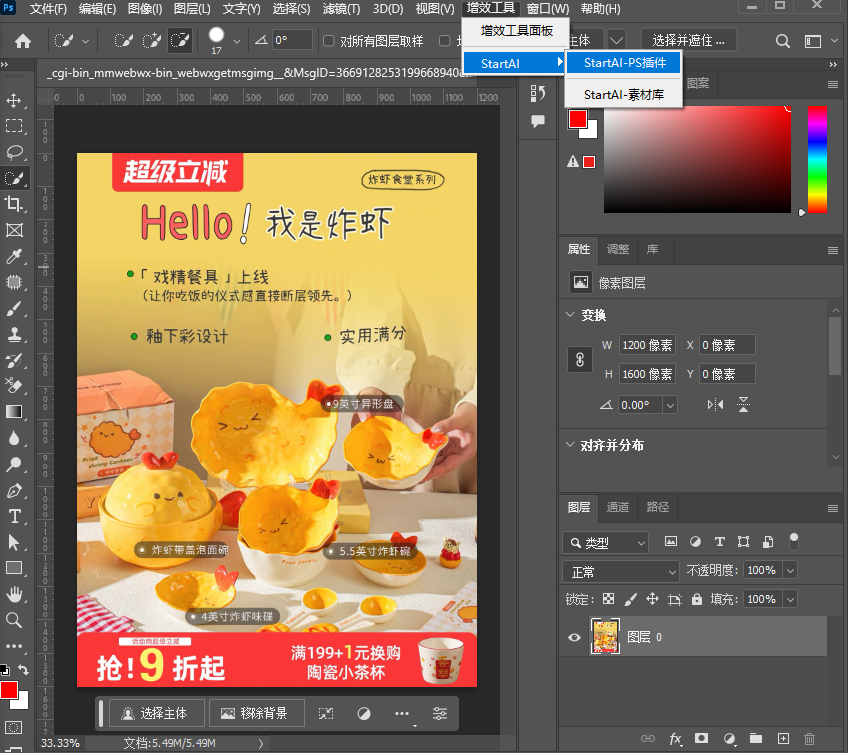Select the Hand tool
Image resolution: width=848 pixels, height=753 pixels.
pyautogui.click(x=14, y=594)
